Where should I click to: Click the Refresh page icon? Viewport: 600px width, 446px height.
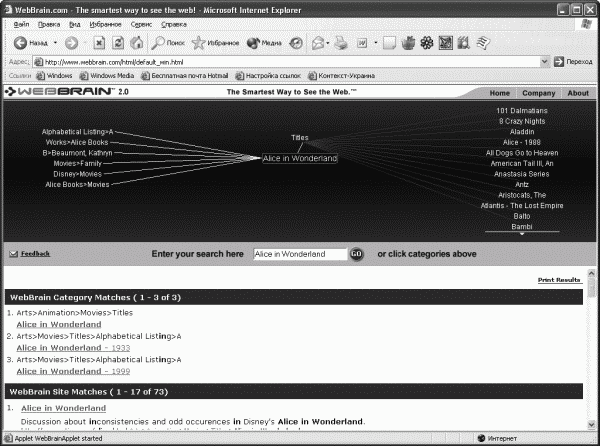tap(118, 43)
